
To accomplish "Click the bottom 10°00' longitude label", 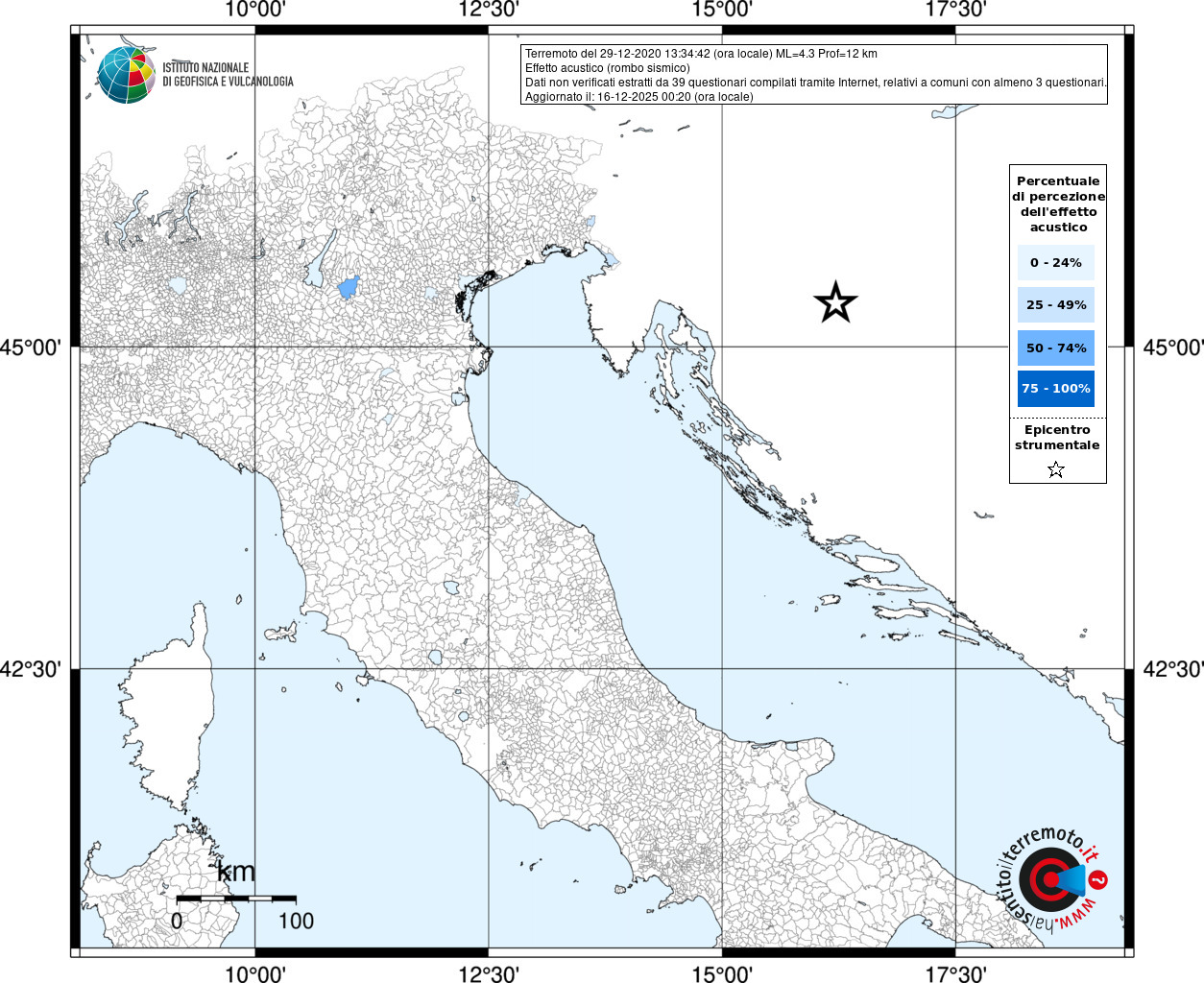I will pyautogui.click(x=255, y=973).
